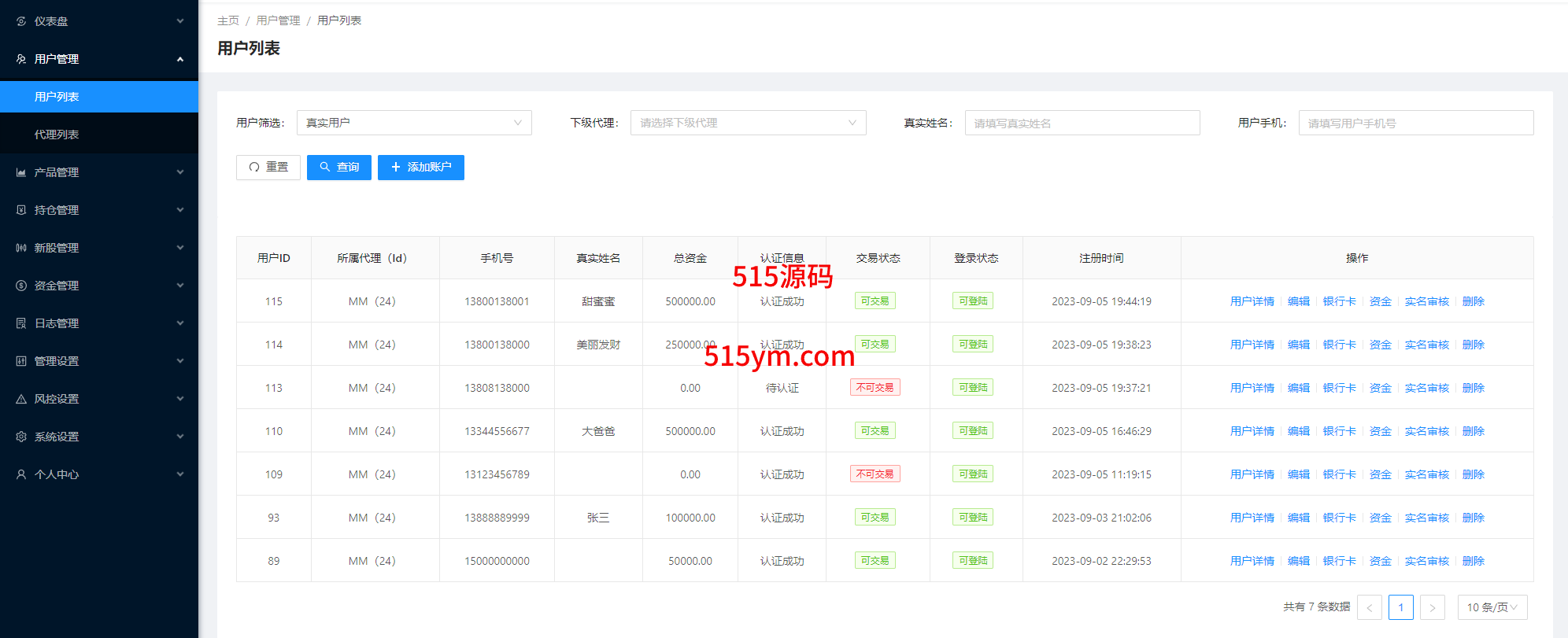The image size is (1568, 638).
Task: Click the log management (日志管理) icon
Action: (x=21, y=323)
